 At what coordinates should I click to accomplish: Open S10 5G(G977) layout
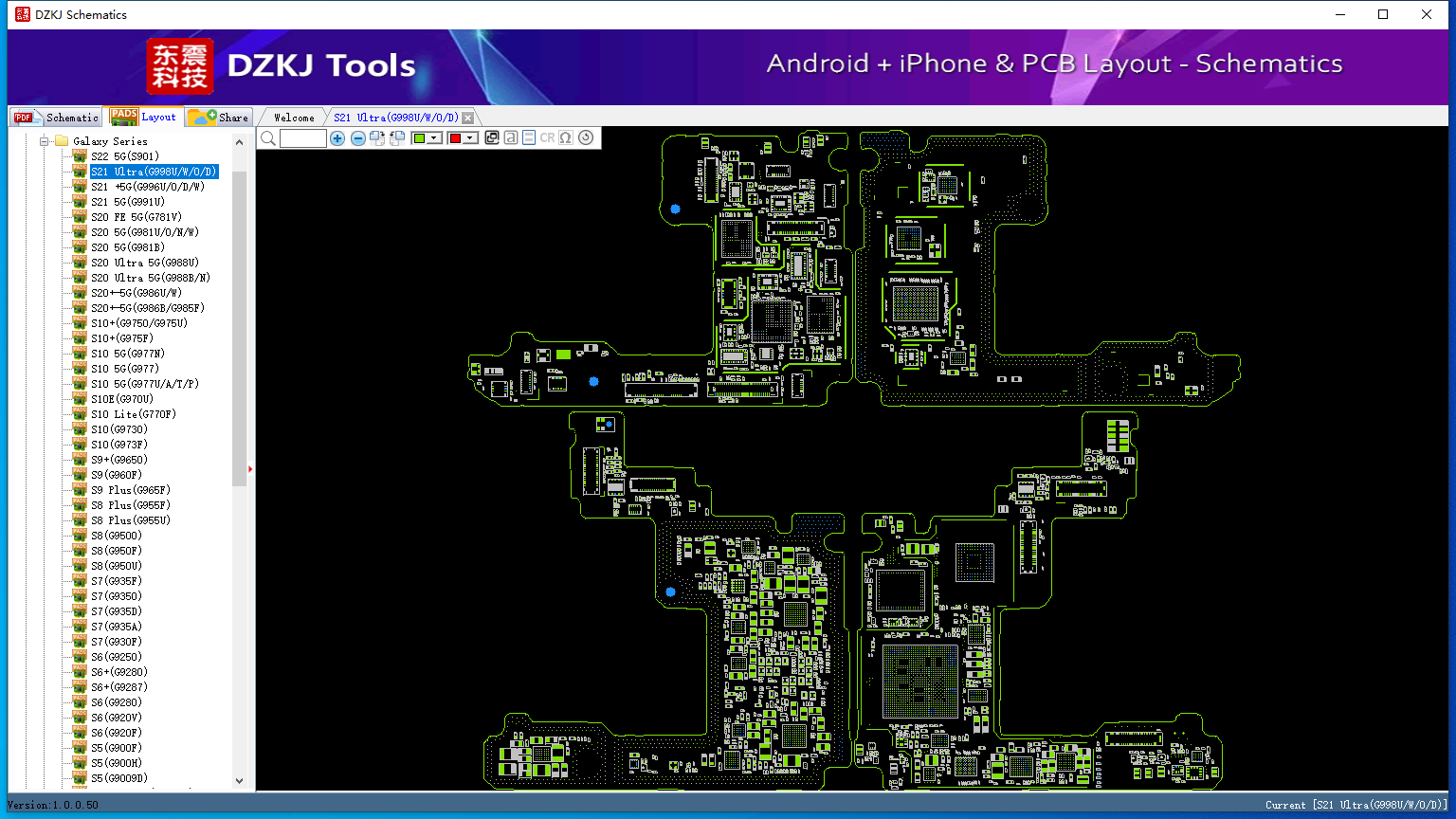(x=125, y=369)
